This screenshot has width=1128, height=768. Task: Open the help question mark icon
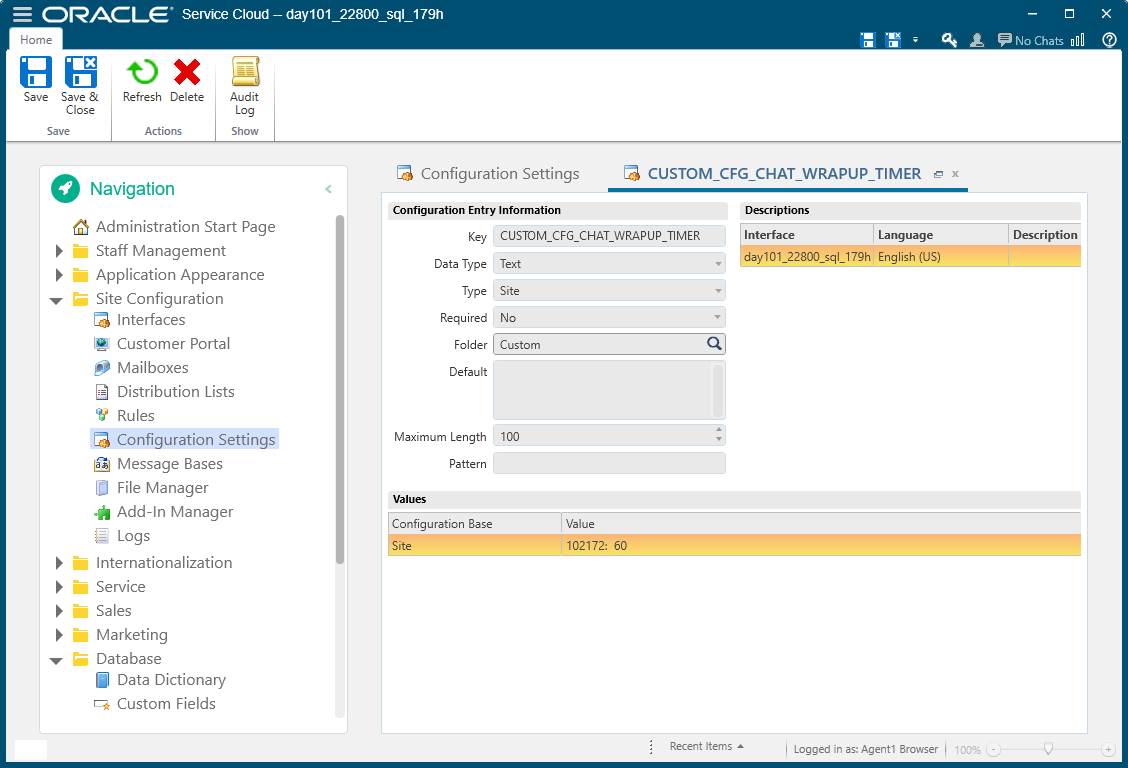click(x=1109, y=40)
